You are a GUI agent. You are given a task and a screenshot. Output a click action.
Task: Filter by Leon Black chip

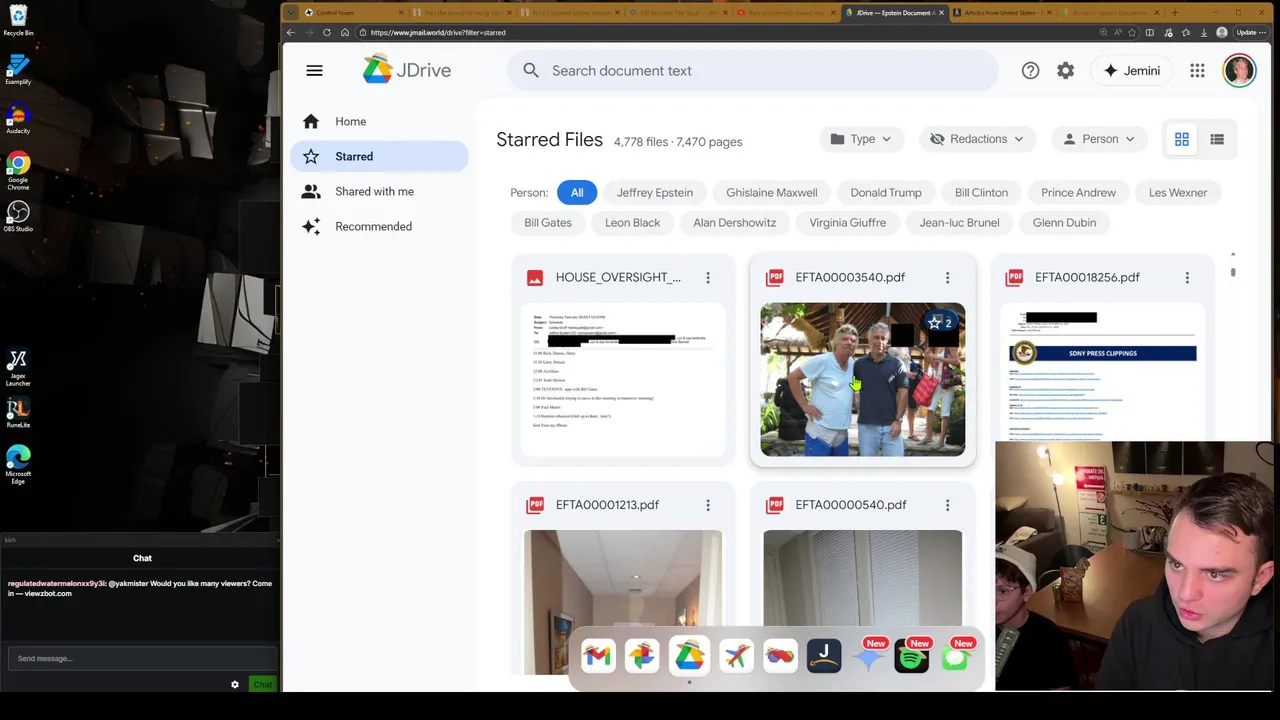click(x=632, y=222)
